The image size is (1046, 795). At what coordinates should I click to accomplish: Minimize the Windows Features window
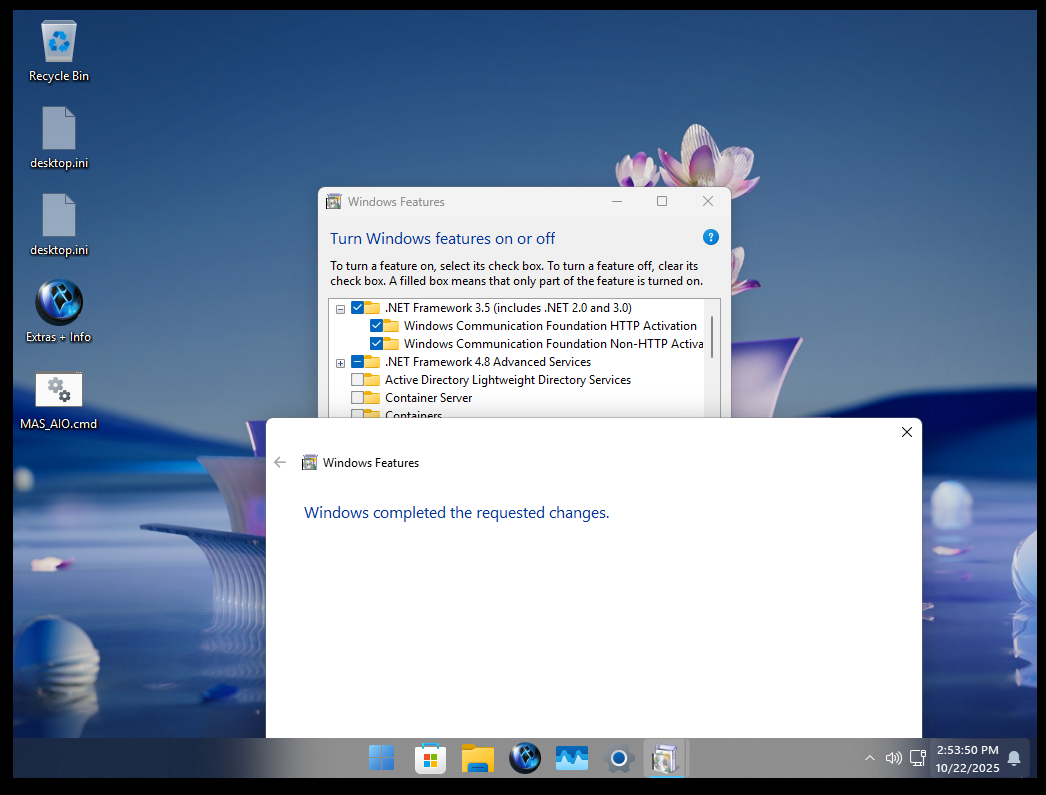coord(617,201)
